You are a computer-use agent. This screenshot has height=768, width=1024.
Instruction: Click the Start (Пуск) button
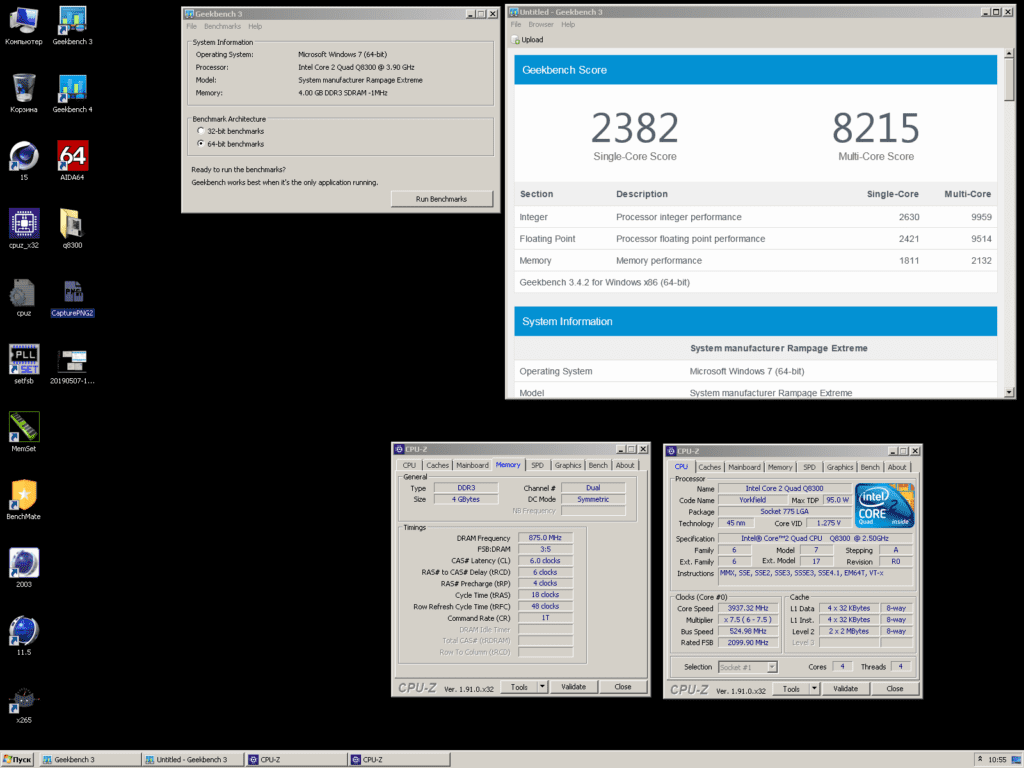(17, 760)
